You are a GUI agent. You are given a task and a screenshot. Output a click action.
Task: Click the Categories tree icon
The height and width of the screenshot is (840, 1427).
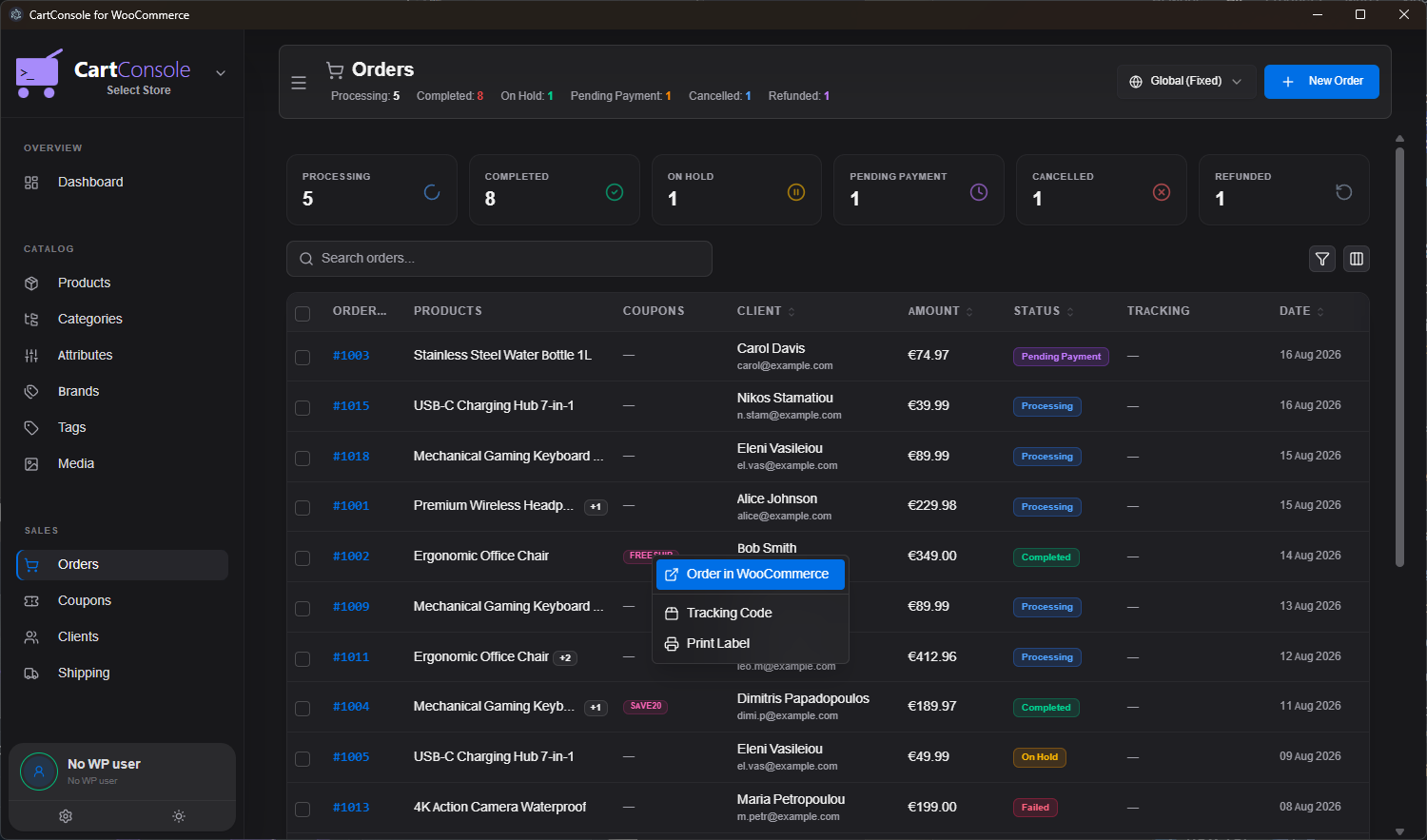pos(31,320)
